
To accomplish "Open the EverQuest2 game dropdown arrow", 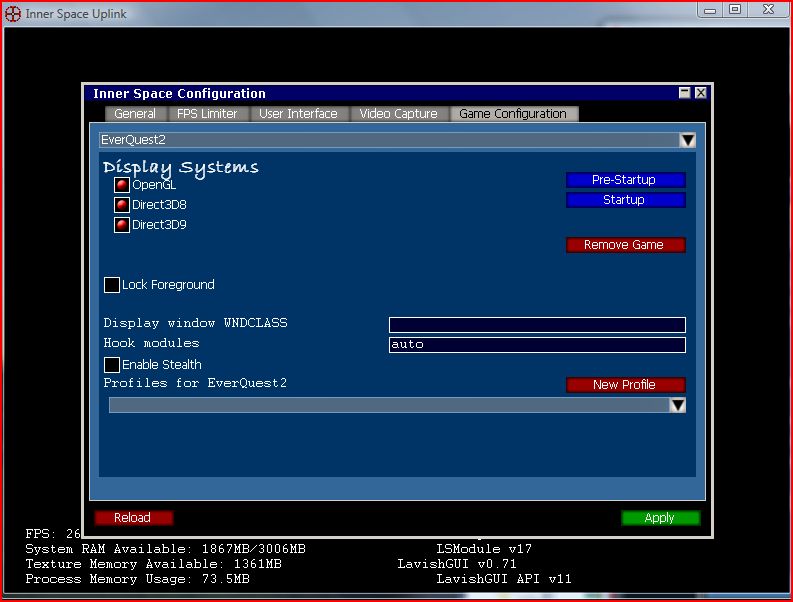I will (687, 140).
